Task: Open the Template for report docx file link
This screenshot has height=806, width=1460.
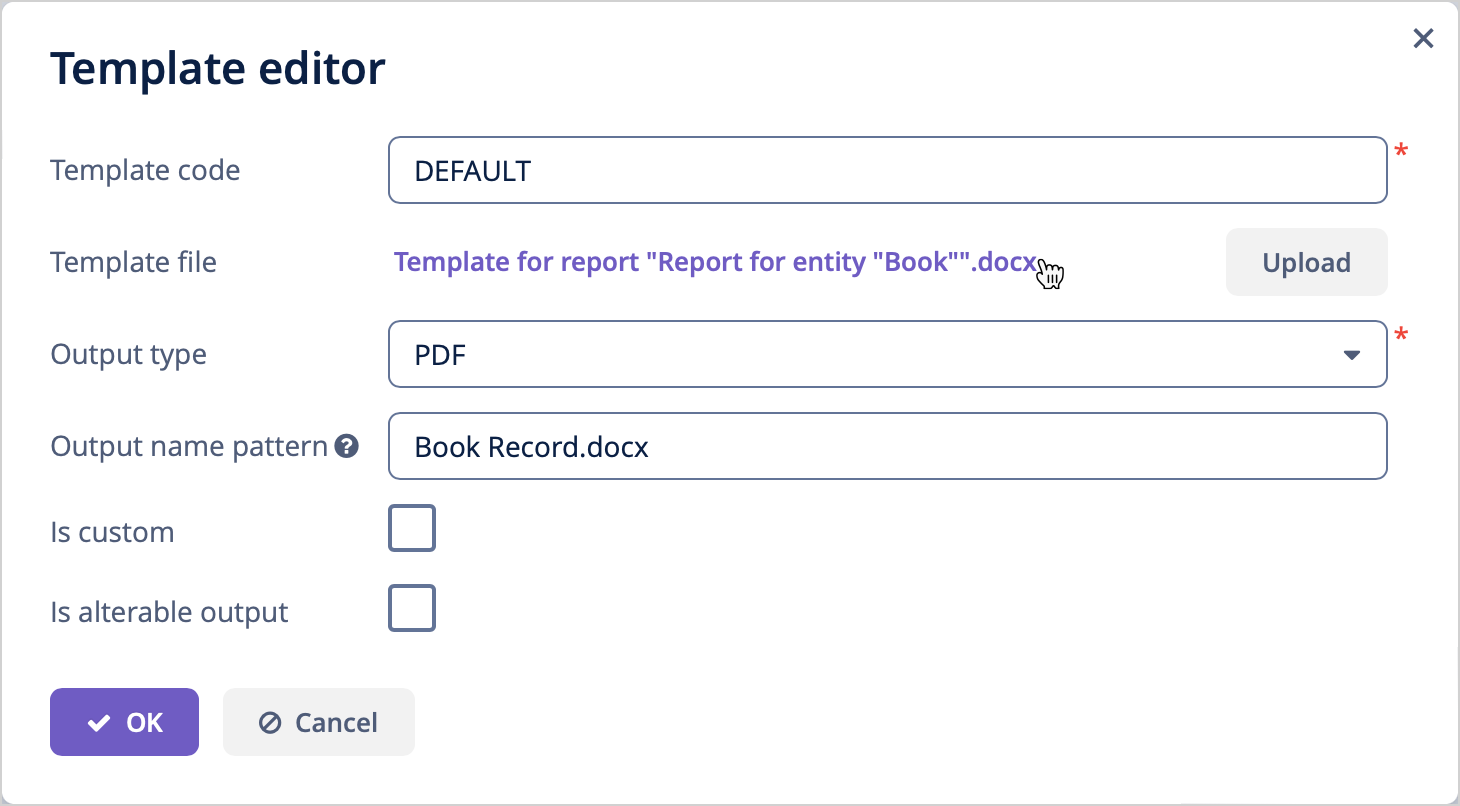Action: pos(716,262)
